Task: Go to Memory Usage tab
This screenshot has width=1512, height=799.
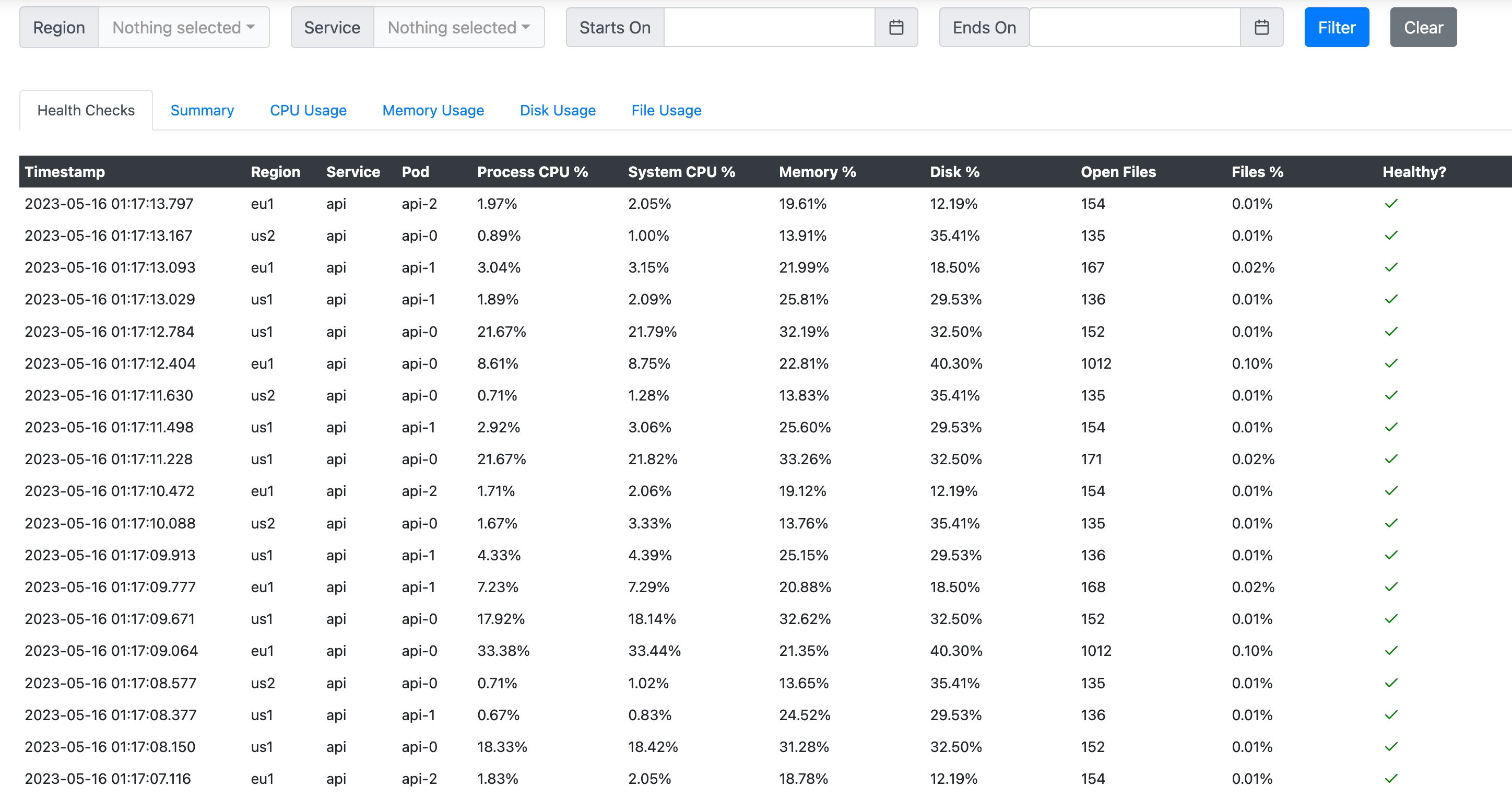Action: pyautogui.click(x=433, y=110)
